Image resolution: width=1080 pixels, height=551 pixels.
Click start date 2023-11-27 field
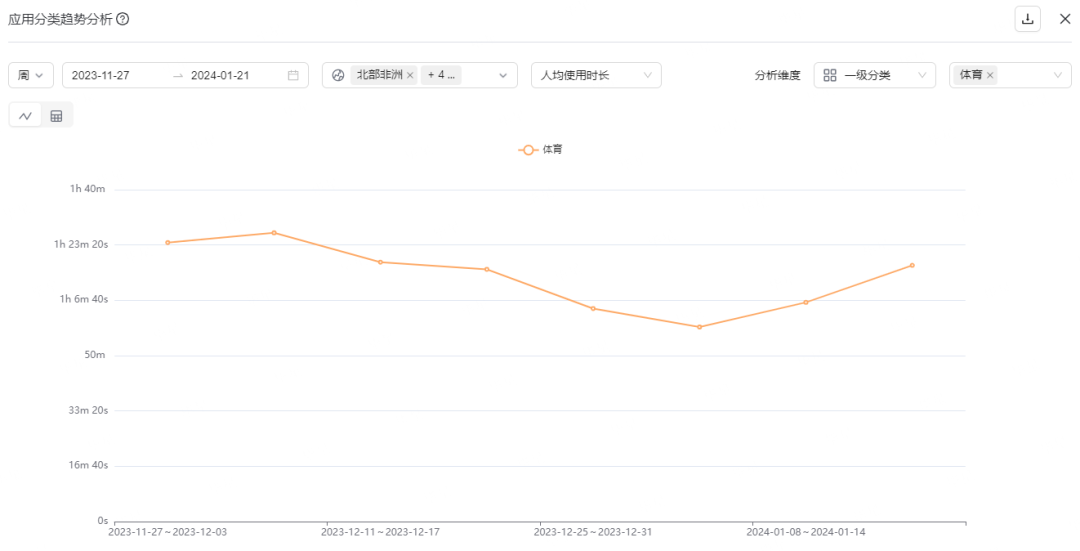click(x=101, y=75)
